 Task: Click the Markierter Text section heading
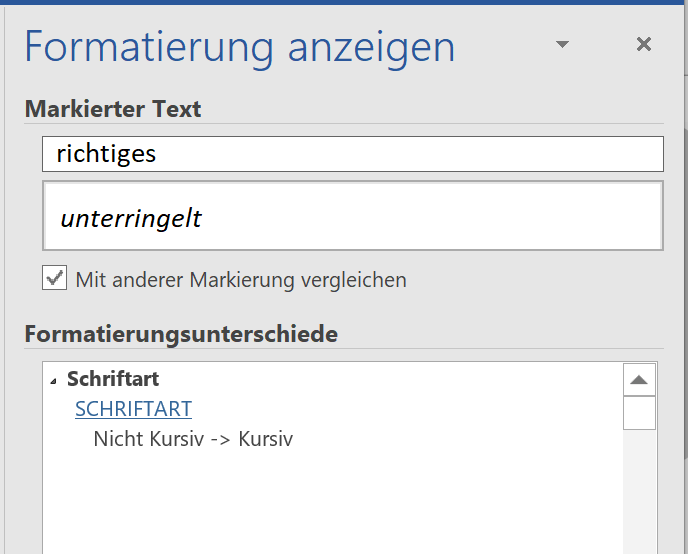pos(113,108)
